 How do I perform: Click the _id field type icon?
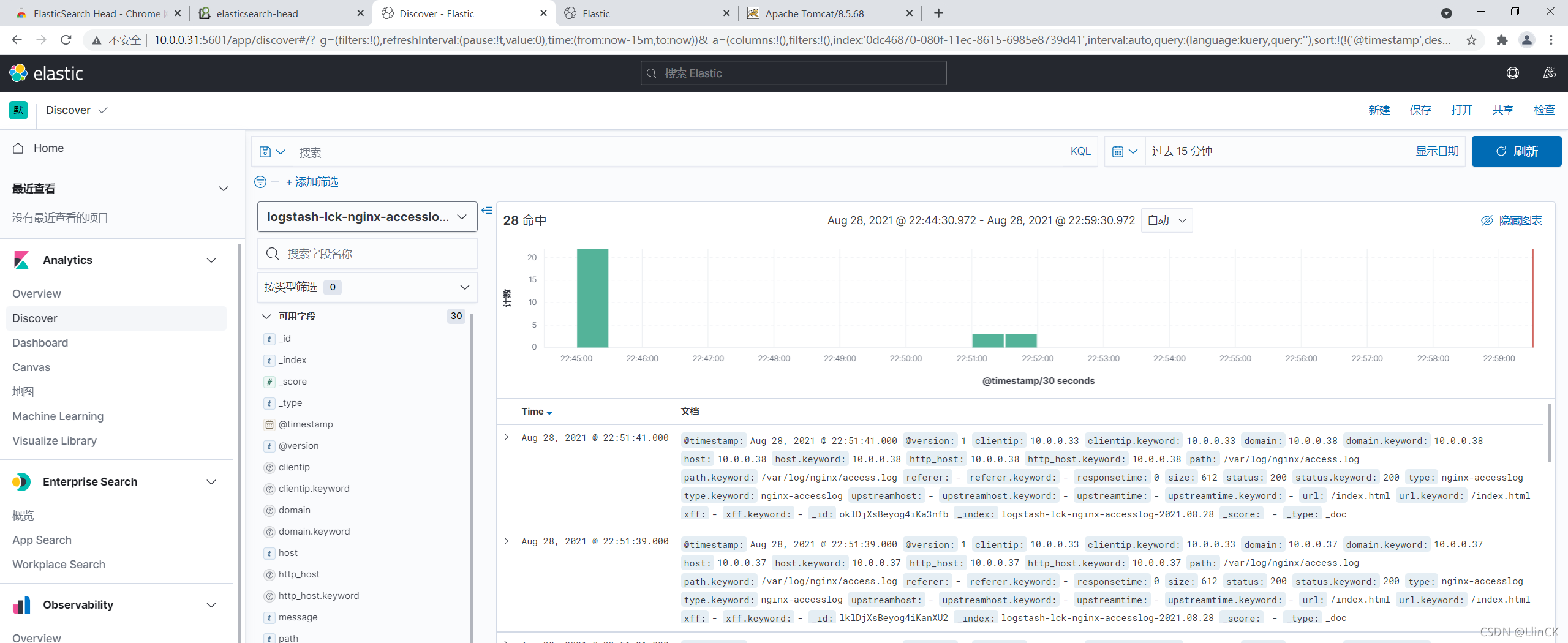tap(269, 339)
